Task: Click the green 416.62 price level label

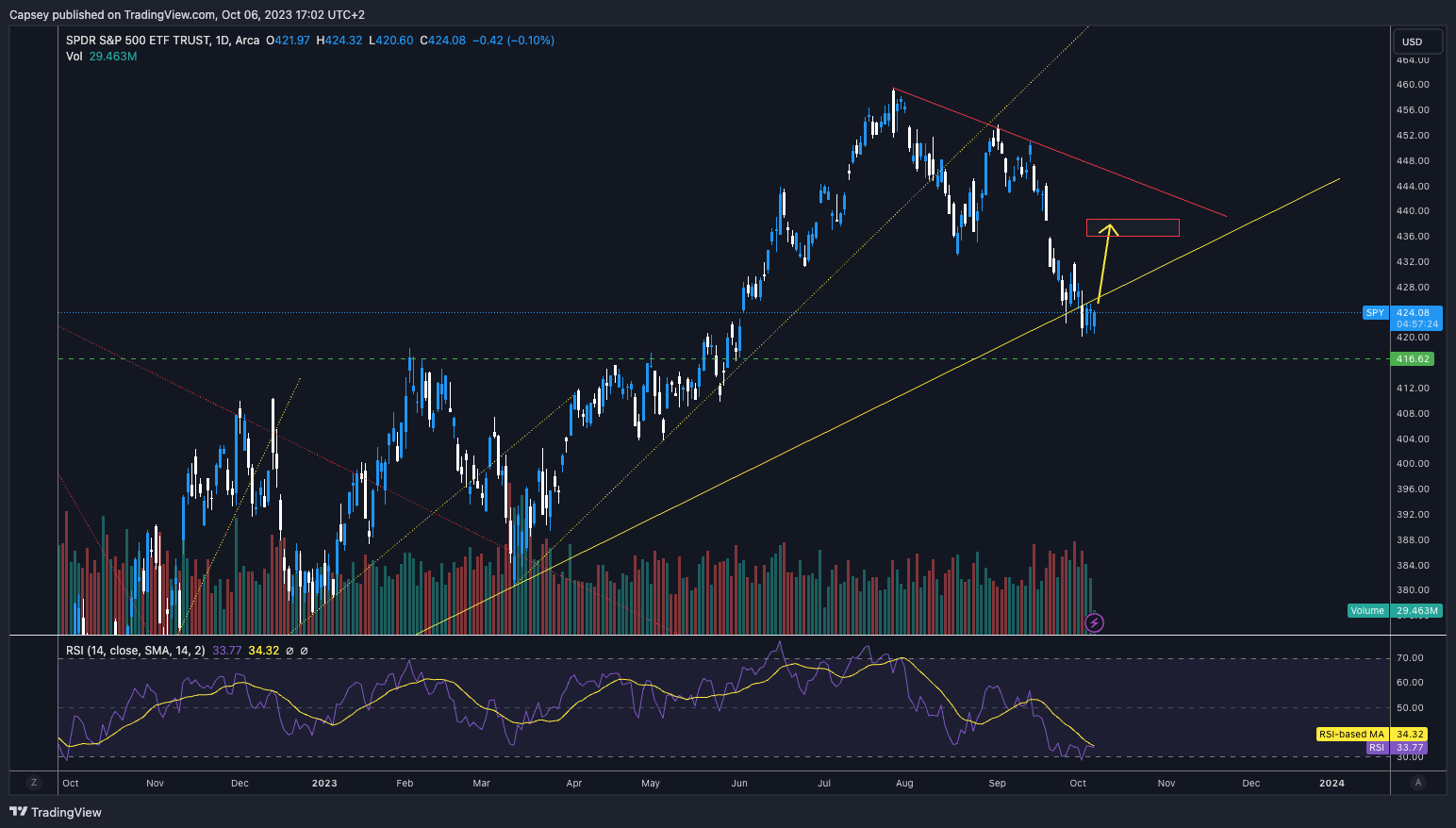Action: pyautogui.click(x=1412, y=359)
